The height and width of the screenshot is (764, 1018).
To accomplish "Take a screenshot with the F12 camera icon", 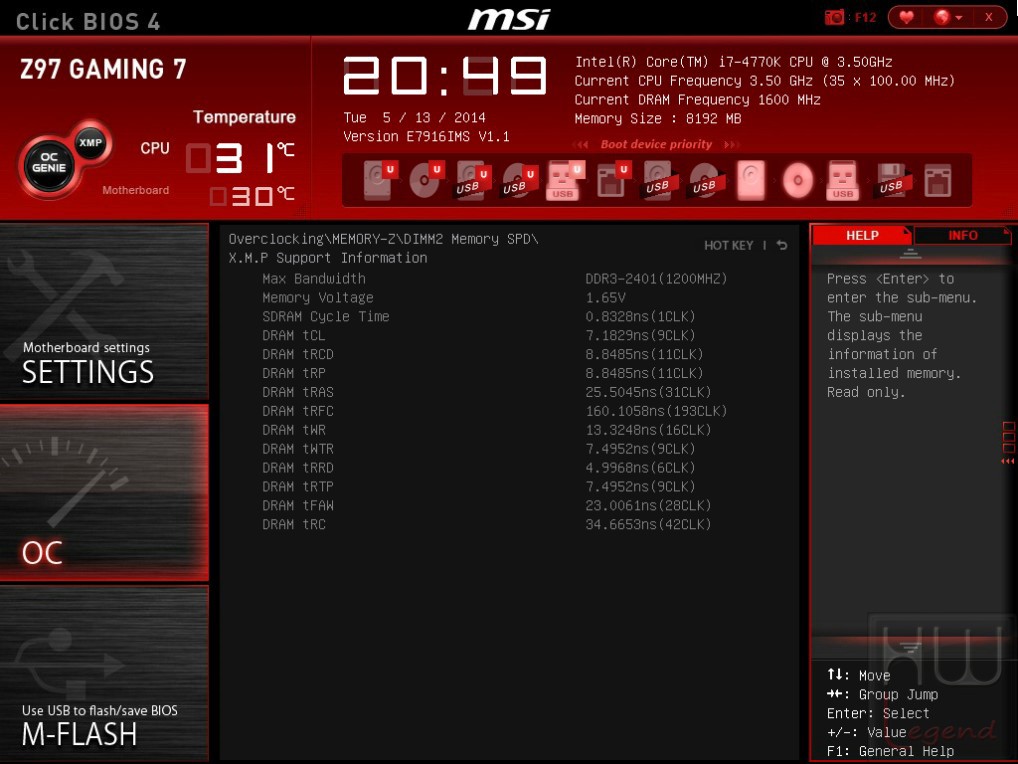I will tap(834, 18).
